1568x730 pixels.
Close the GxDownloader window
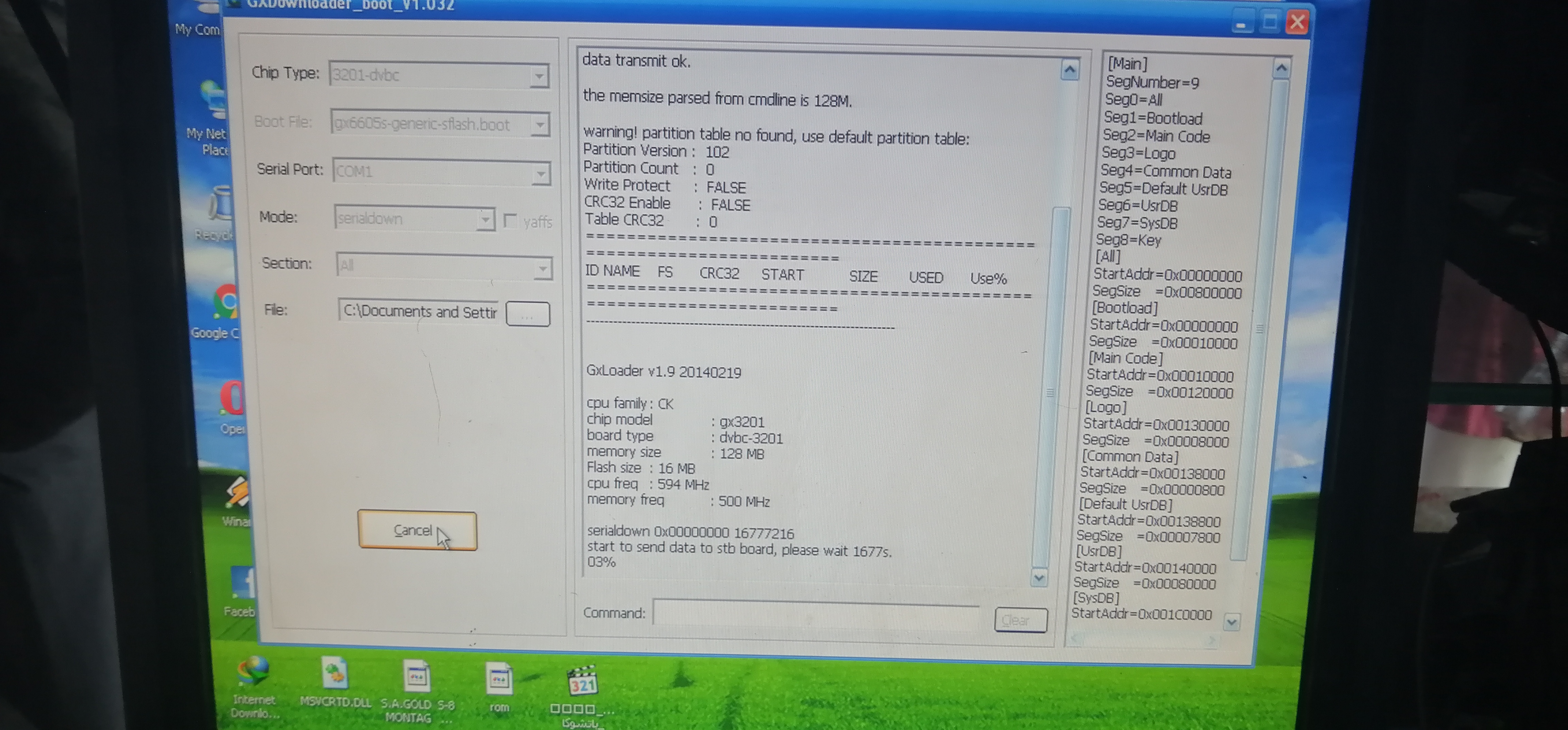pyautogui.click(x=1296, y=22)
